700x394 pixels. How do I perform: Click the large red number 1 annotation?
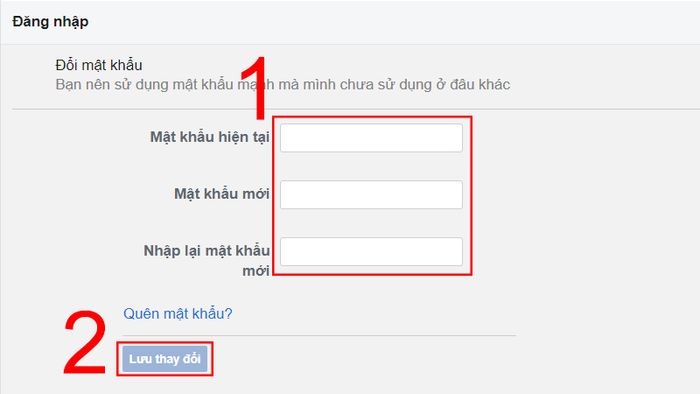pyautogui.click(x=255, y=88)
